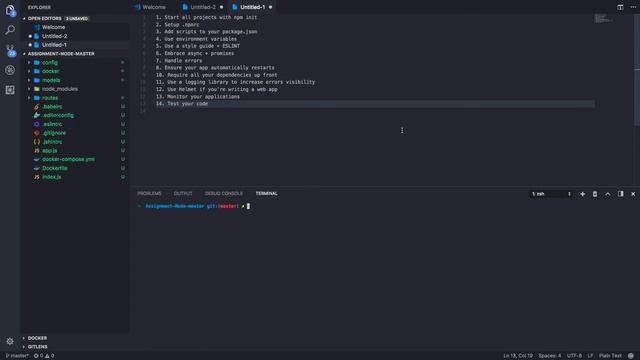640x360 pixels.
Task: Open the Source Control view icon
Action: (10, 51)
